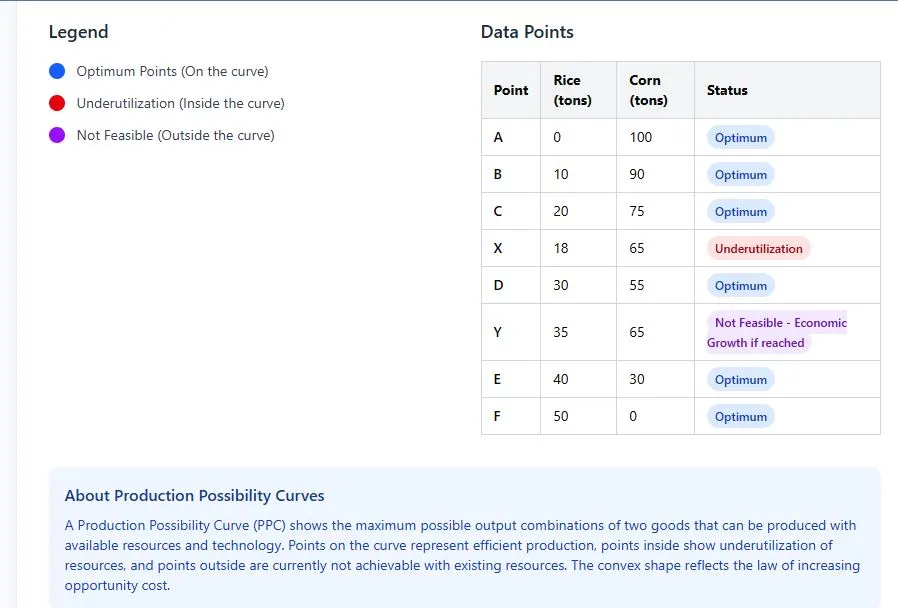Viewport: 898px width, 608px height.
Task: Click the red Underutilization legend dot
Action: click(x=57, y=103)
